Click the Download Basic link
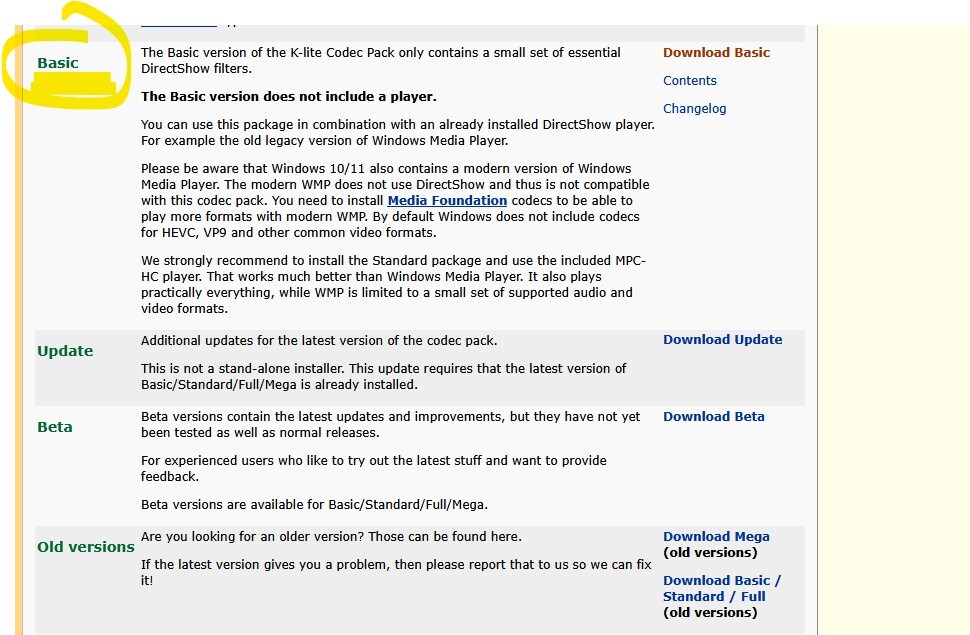970x635 pixels. tap(716, 53)
